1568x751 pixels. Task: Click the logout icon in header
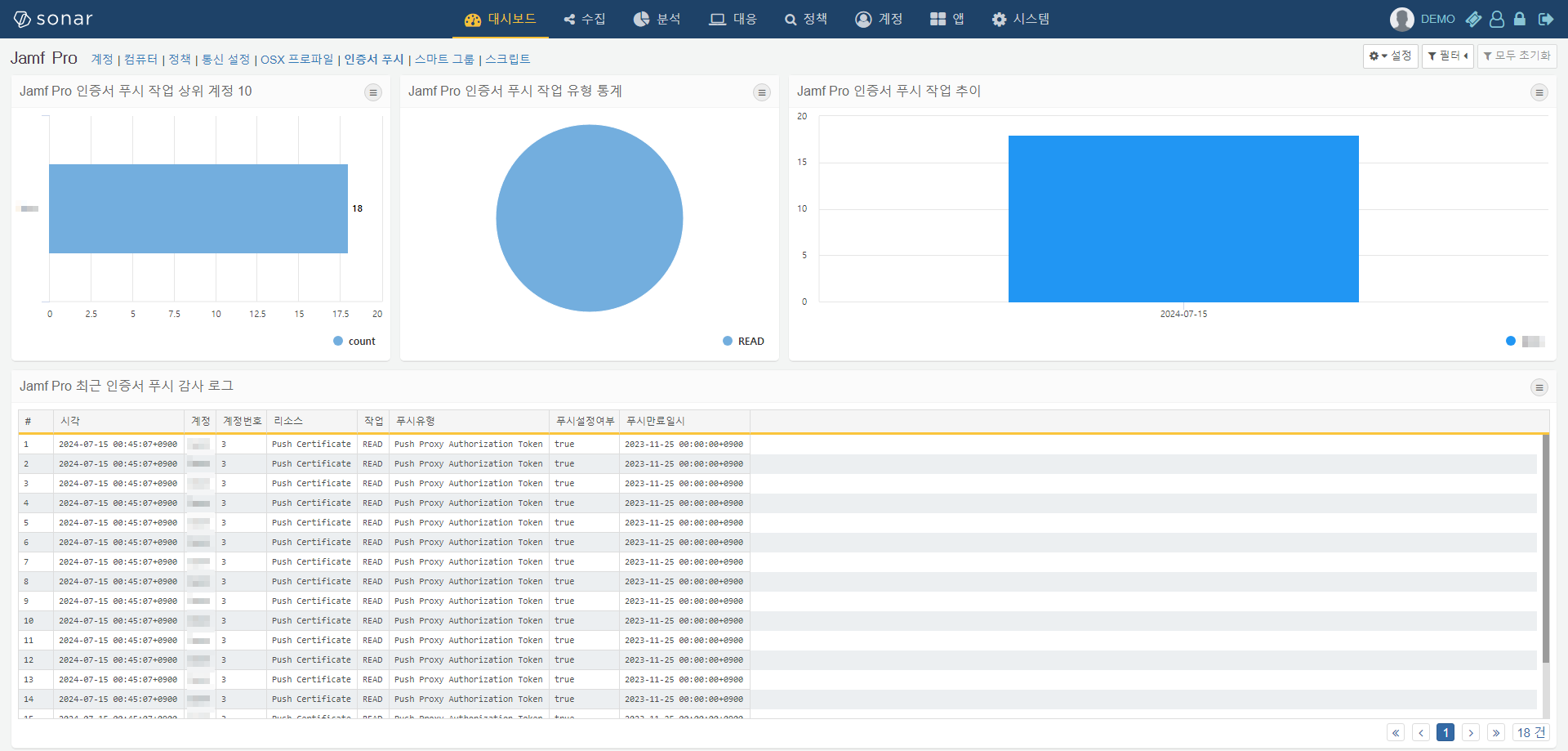(1546, 19)
